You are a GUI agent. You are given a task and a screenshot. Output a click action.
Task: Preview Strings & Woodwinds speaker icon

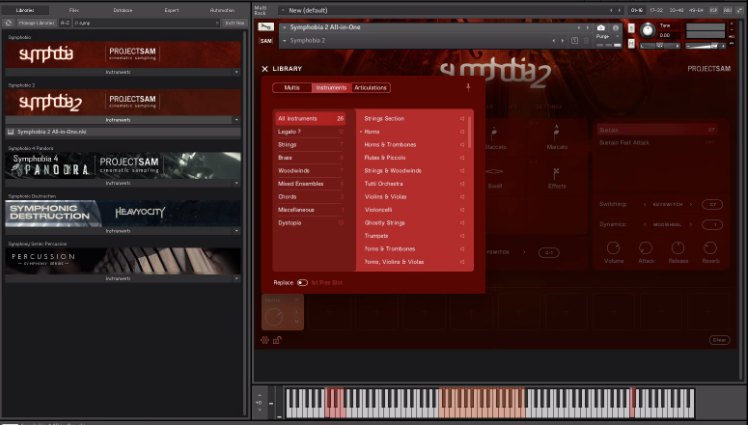pyautogui.click(x=462, y=171)
